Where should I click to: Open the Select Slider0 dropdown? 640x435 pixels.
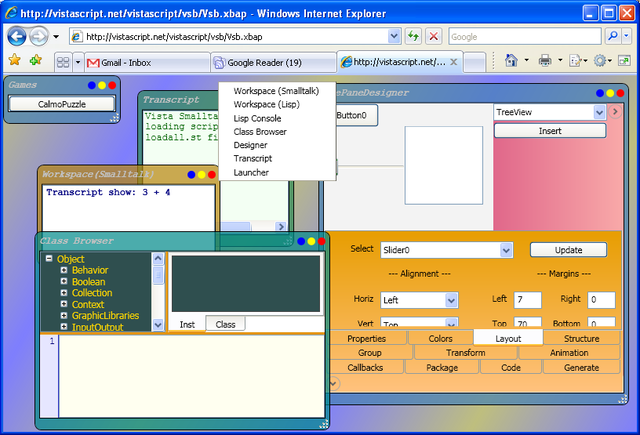click(x=506, y=250)
